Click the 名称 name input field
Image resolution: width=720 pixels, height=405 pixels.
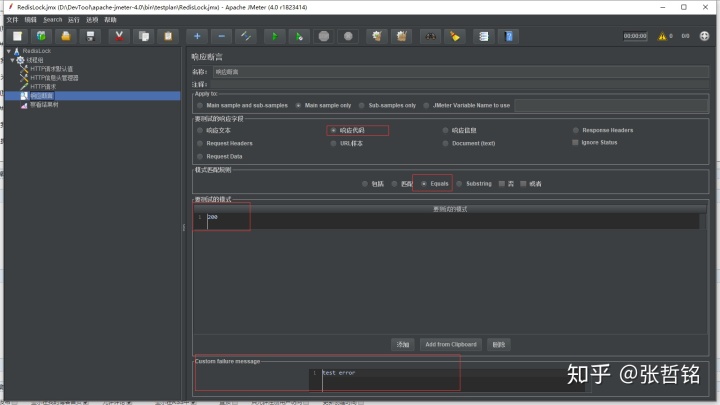tap(461, 72)
